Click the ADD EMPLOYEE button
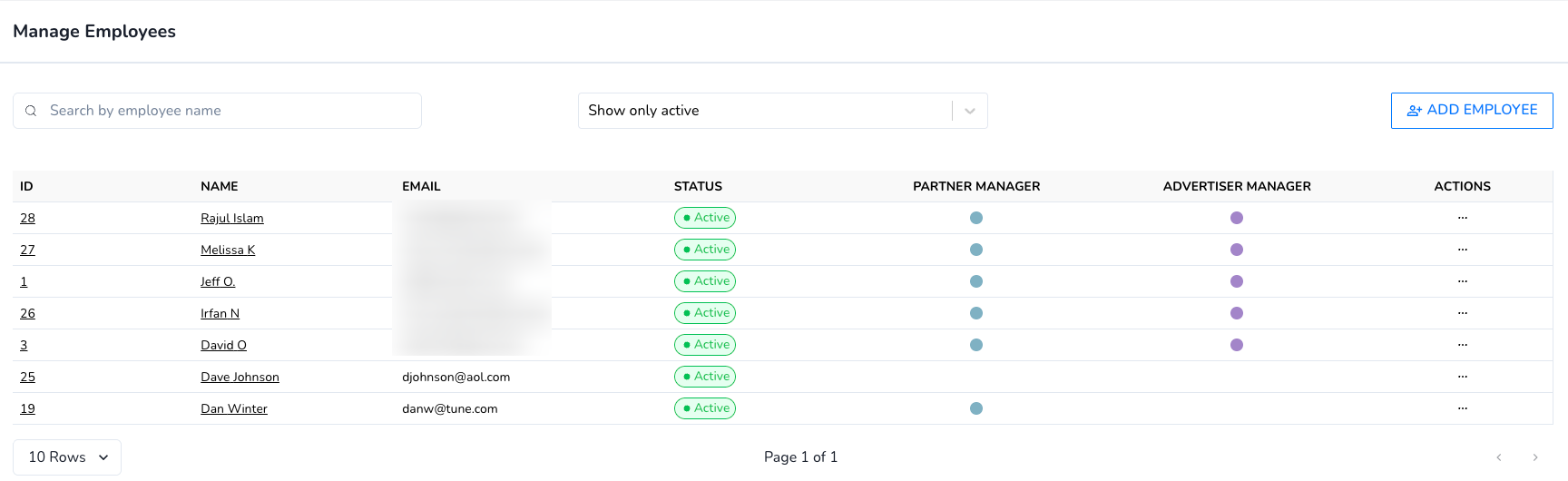1568x481 pixels. pyautogui.click(x=1472, y=111)
